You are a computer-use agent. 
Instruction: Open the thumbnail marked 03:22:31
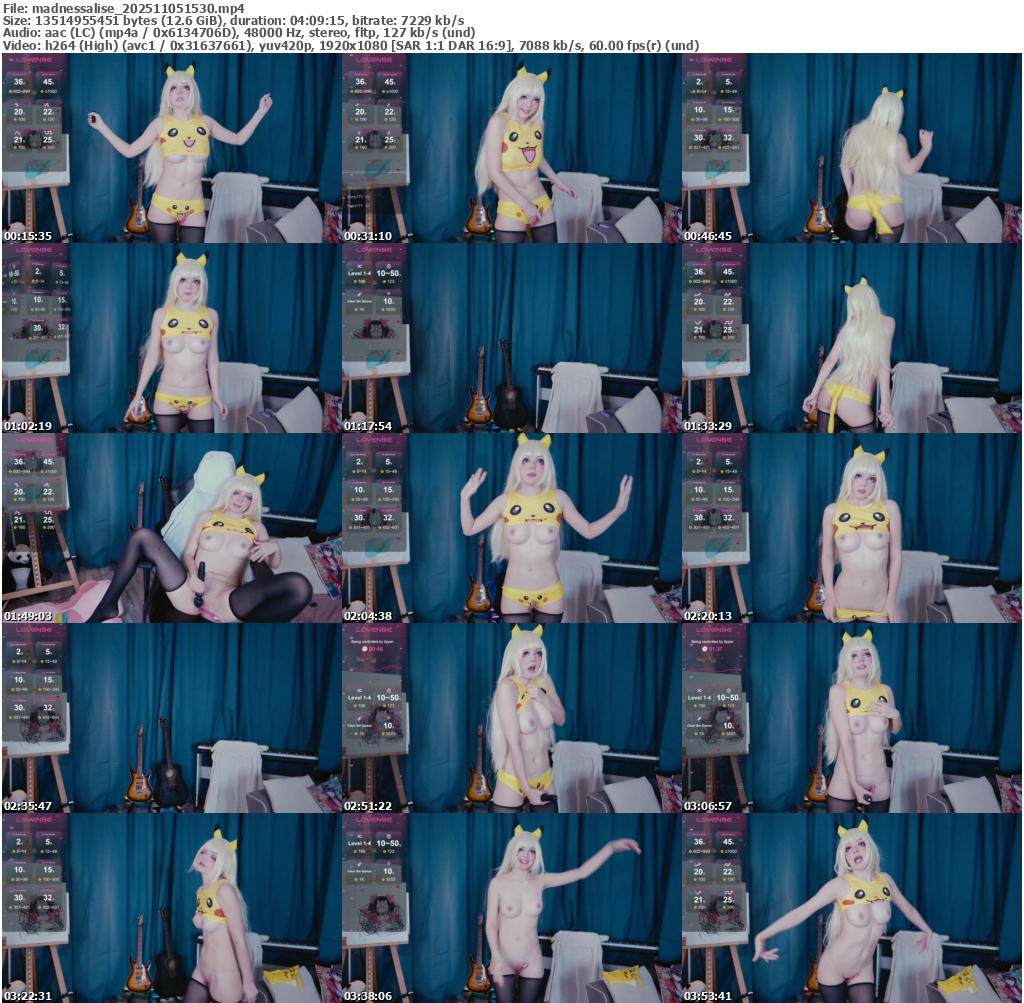point(171,908)
